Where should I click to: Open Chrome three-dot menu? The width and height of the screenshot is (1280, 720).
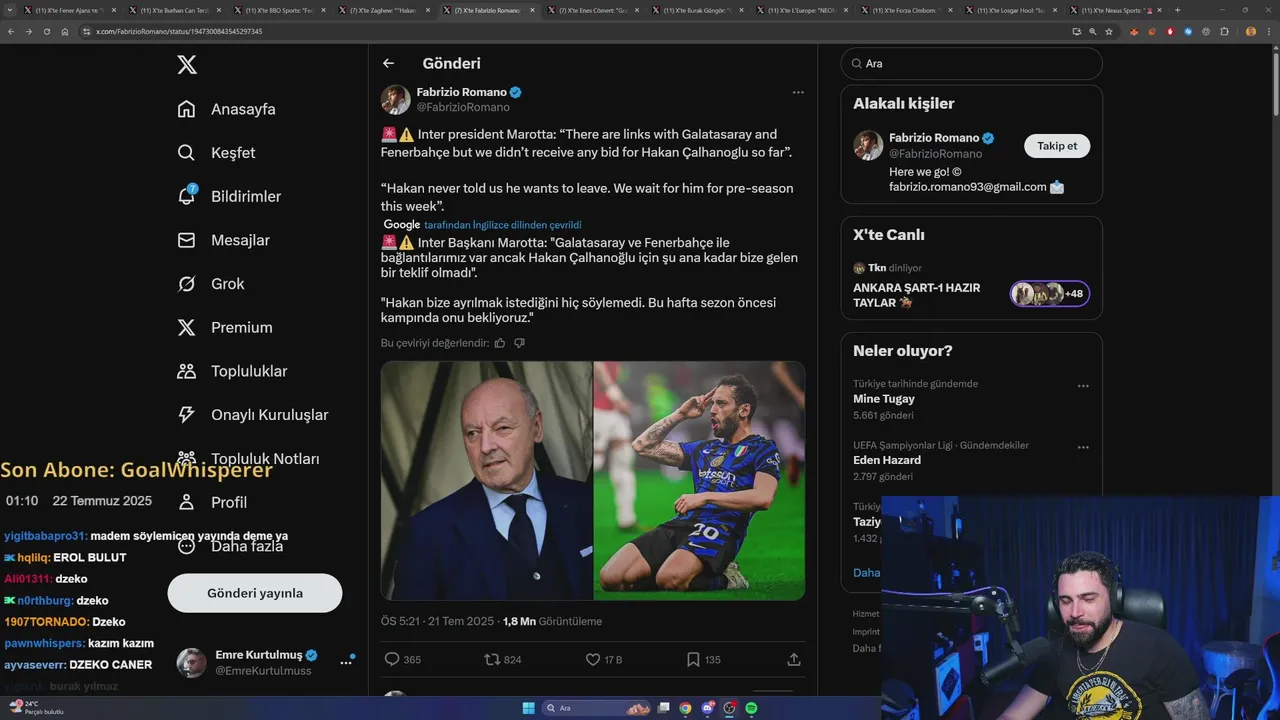1267,31
